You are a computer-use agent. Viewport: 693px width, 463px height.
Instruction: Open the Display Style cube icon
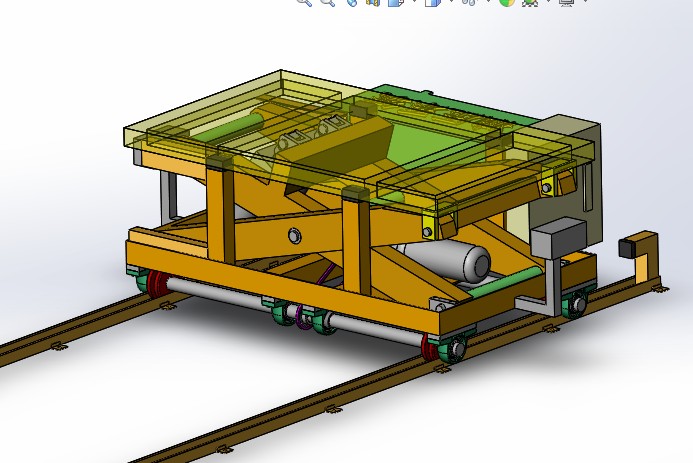coord(433,2)
